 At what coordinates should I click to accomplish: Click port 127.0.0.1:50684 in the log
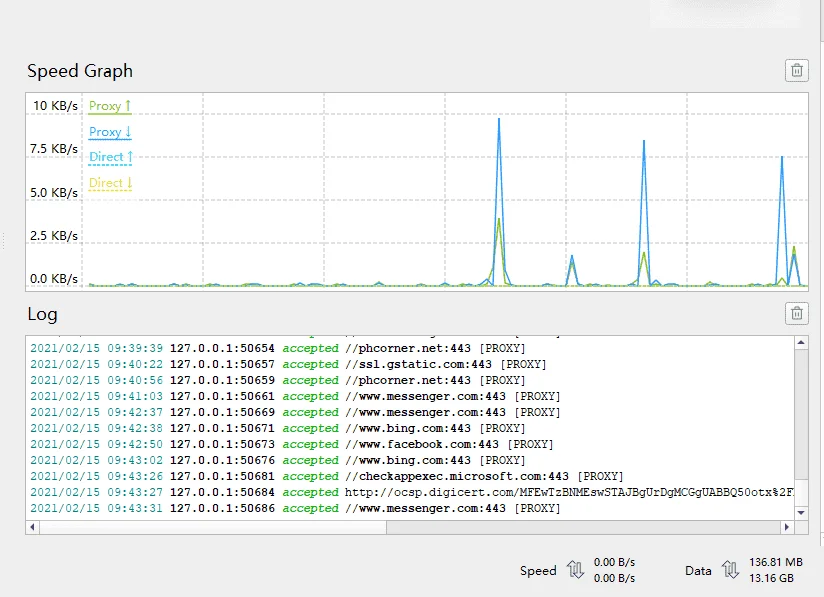tap(222, 492)
